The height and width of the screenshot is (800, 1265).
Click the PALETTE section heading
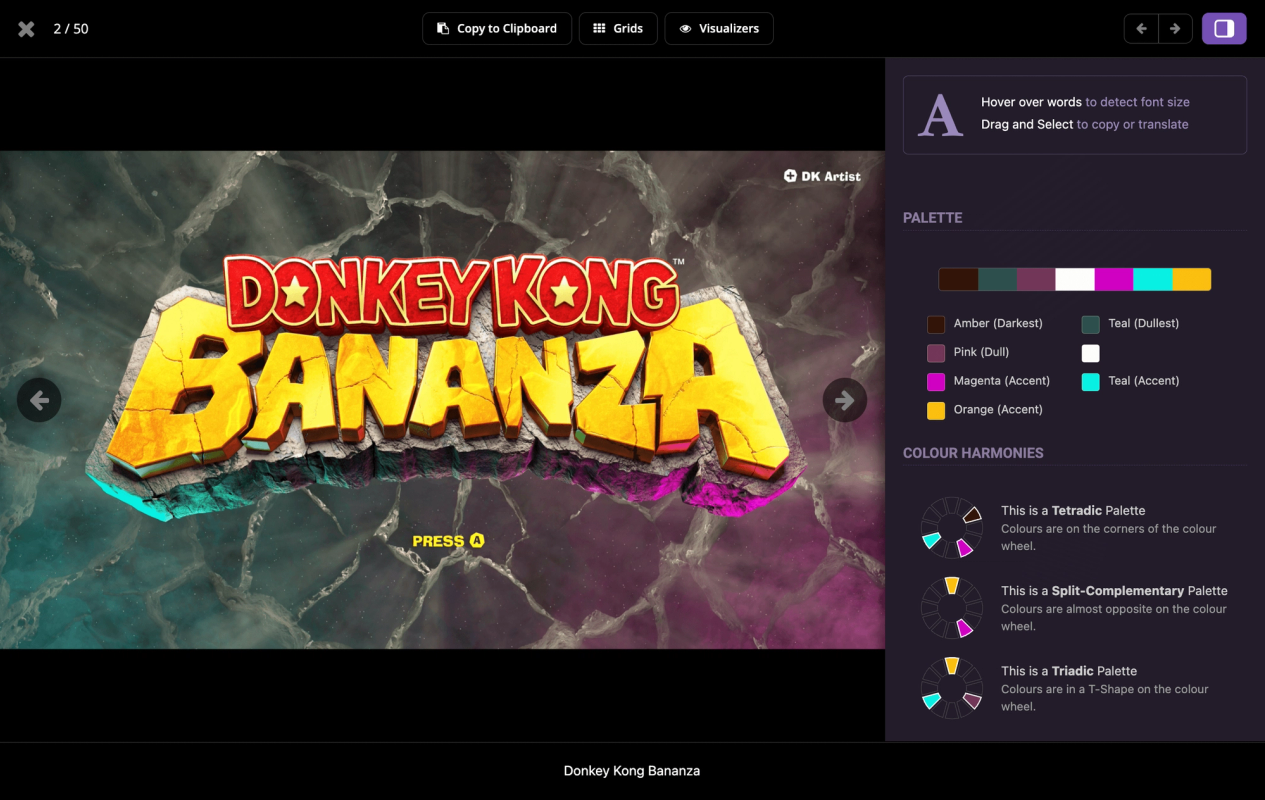tap(932, 218)
